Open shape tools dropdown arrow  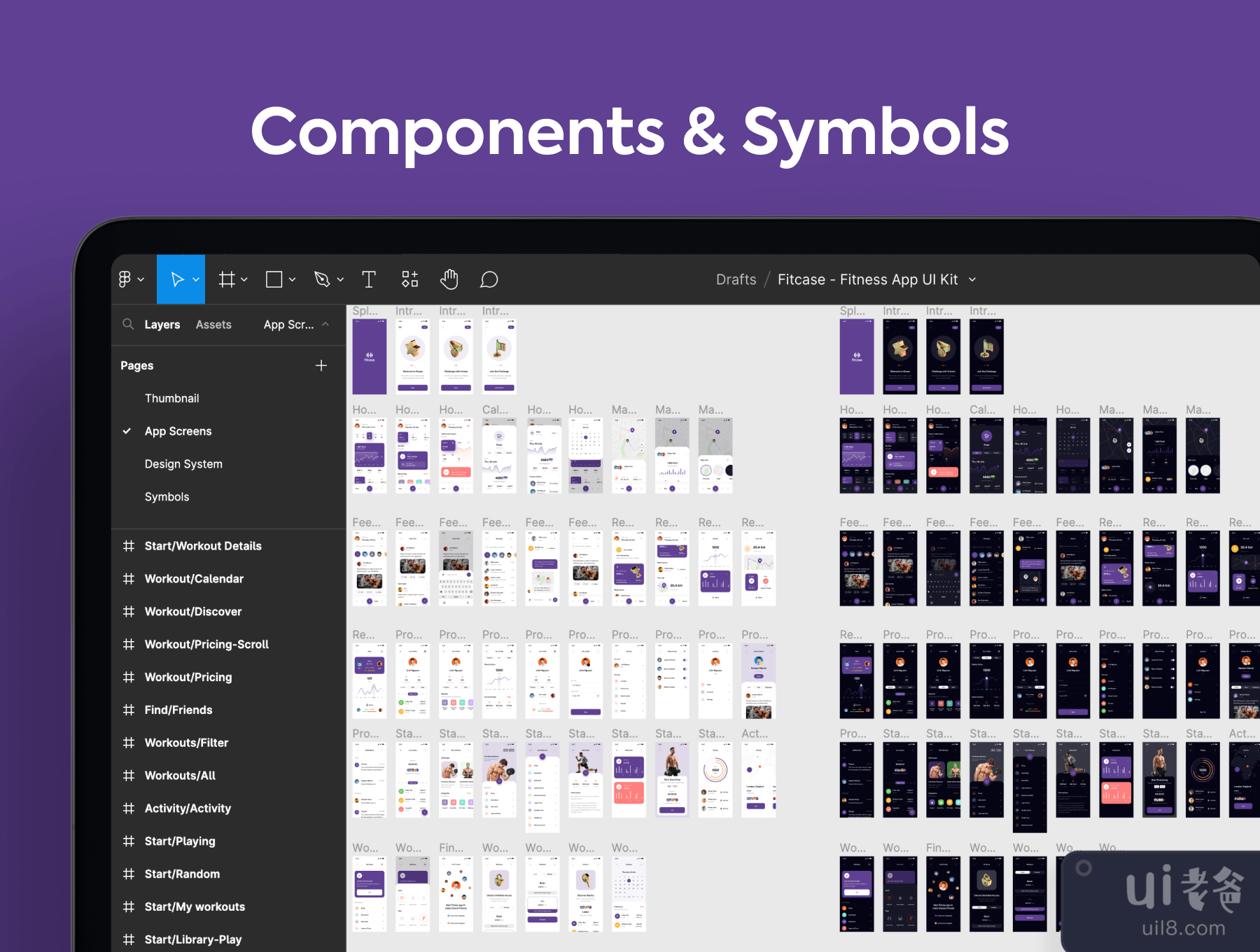pyautogui.click(x=293, y=279)
